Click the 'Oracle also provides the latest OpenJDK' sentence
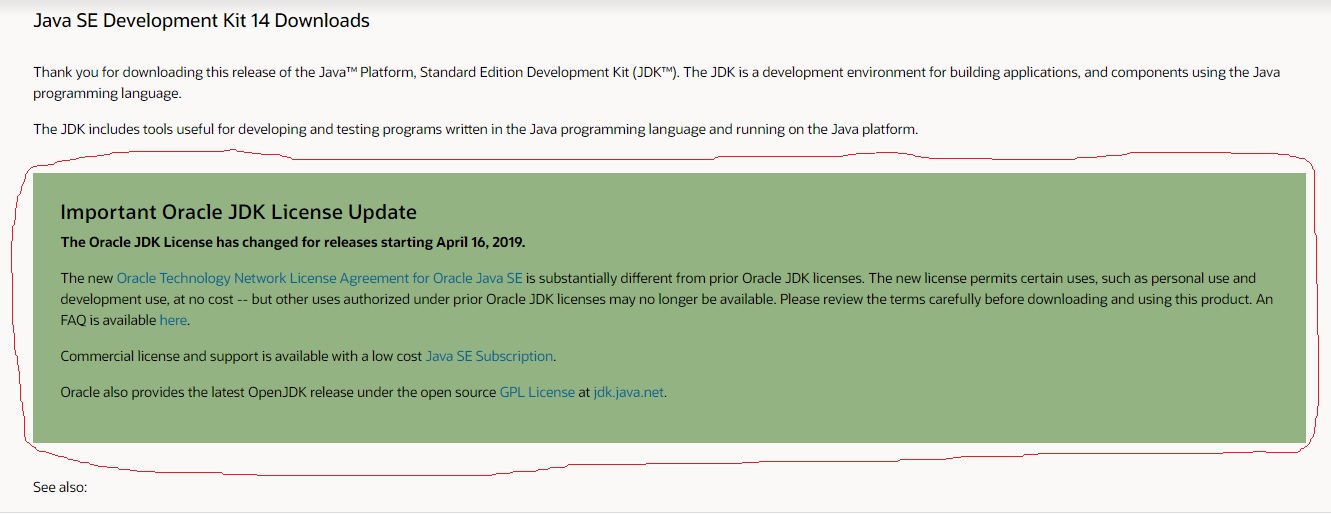Image resolution: width=1331 pixels, height=515 pixels. [363, 392]
